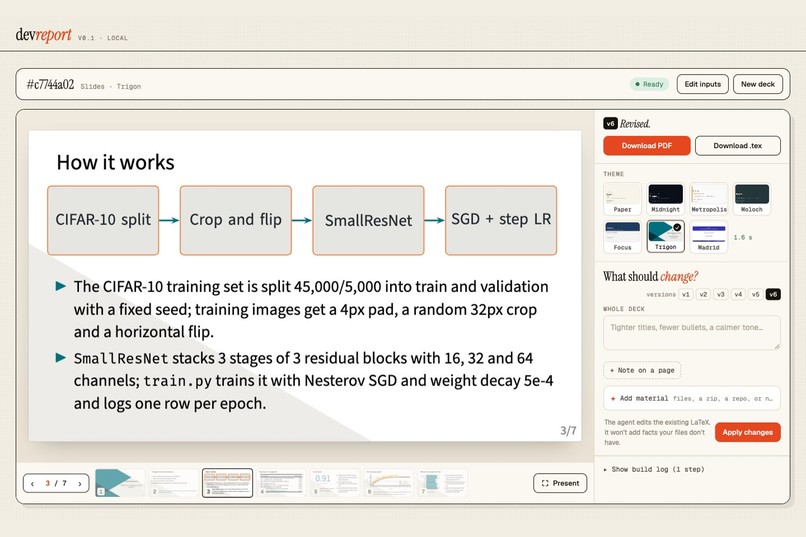Click the SGD + step LR diagram box
806x537 pixels.
click(501, 220)
